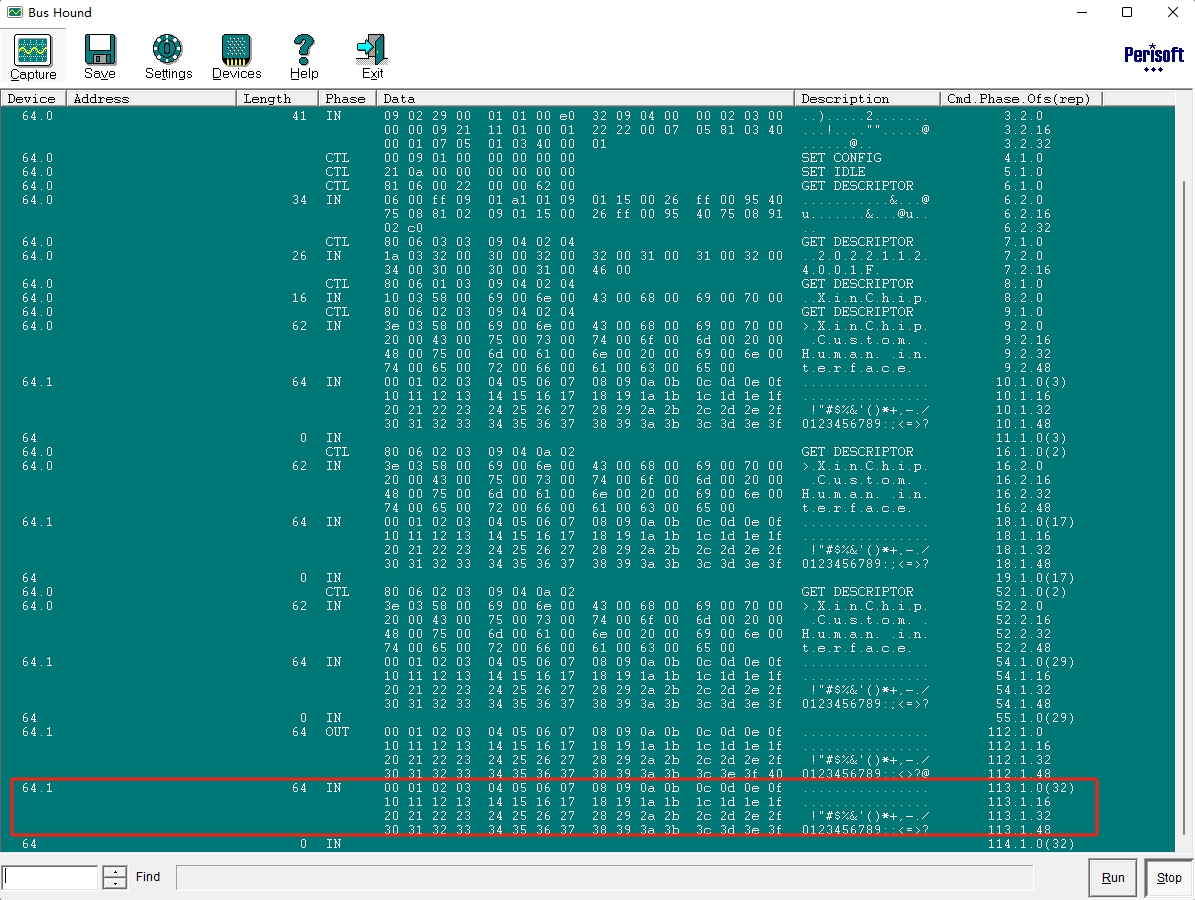
Task: Select row with command 55.1.0(29)
Action: click(587, 718)
